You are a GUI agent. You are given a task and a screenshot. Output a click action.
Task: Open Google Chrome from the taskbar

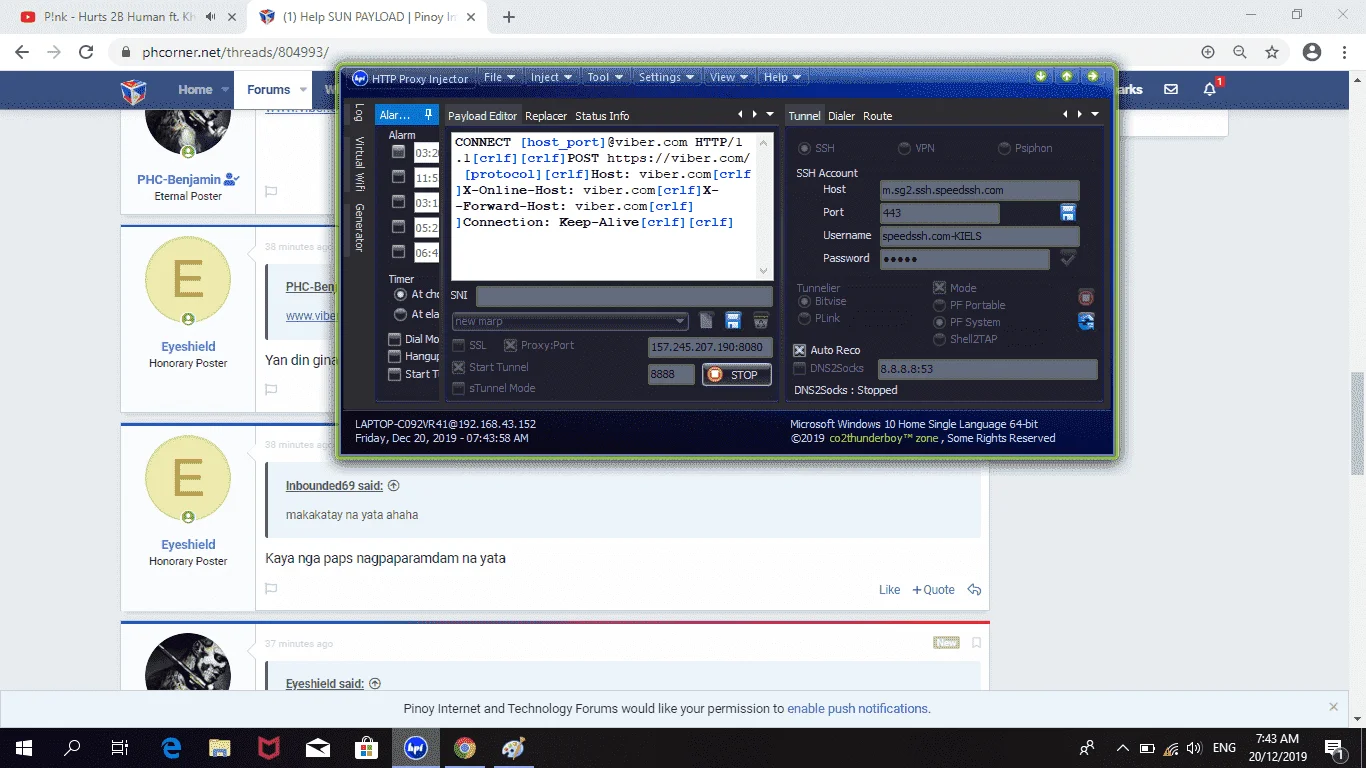tap(464, 747)
